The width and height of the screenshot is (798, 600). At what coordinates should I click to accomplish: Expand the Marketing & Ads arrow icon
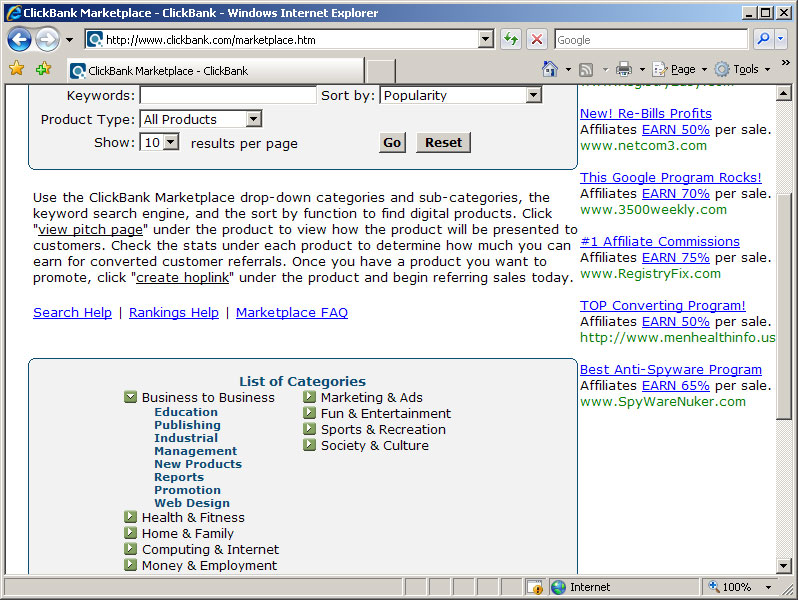[x=309, y=396]
